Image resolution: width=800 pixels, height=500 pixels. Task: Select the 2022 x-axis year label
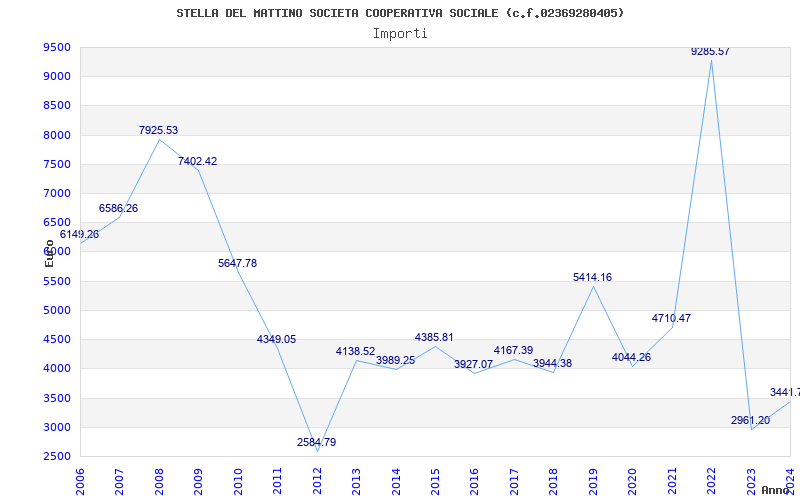coord(711,482)
